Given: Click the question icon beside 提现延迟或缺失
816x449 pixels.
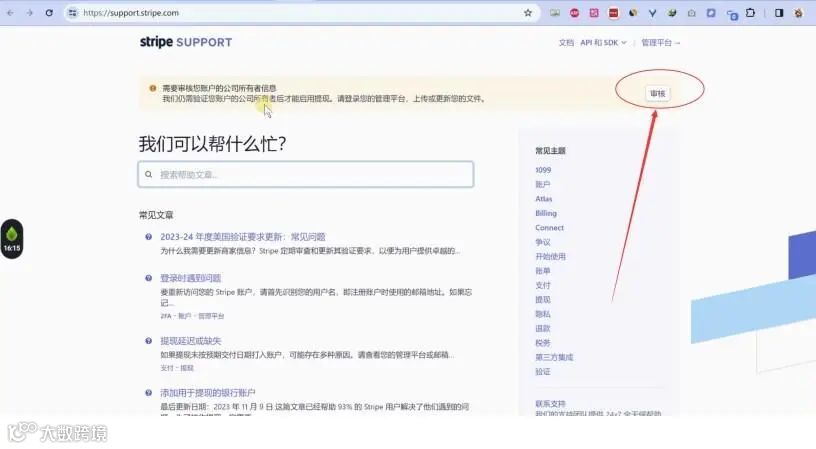Looking at the screenshot, I should point(148,341).
